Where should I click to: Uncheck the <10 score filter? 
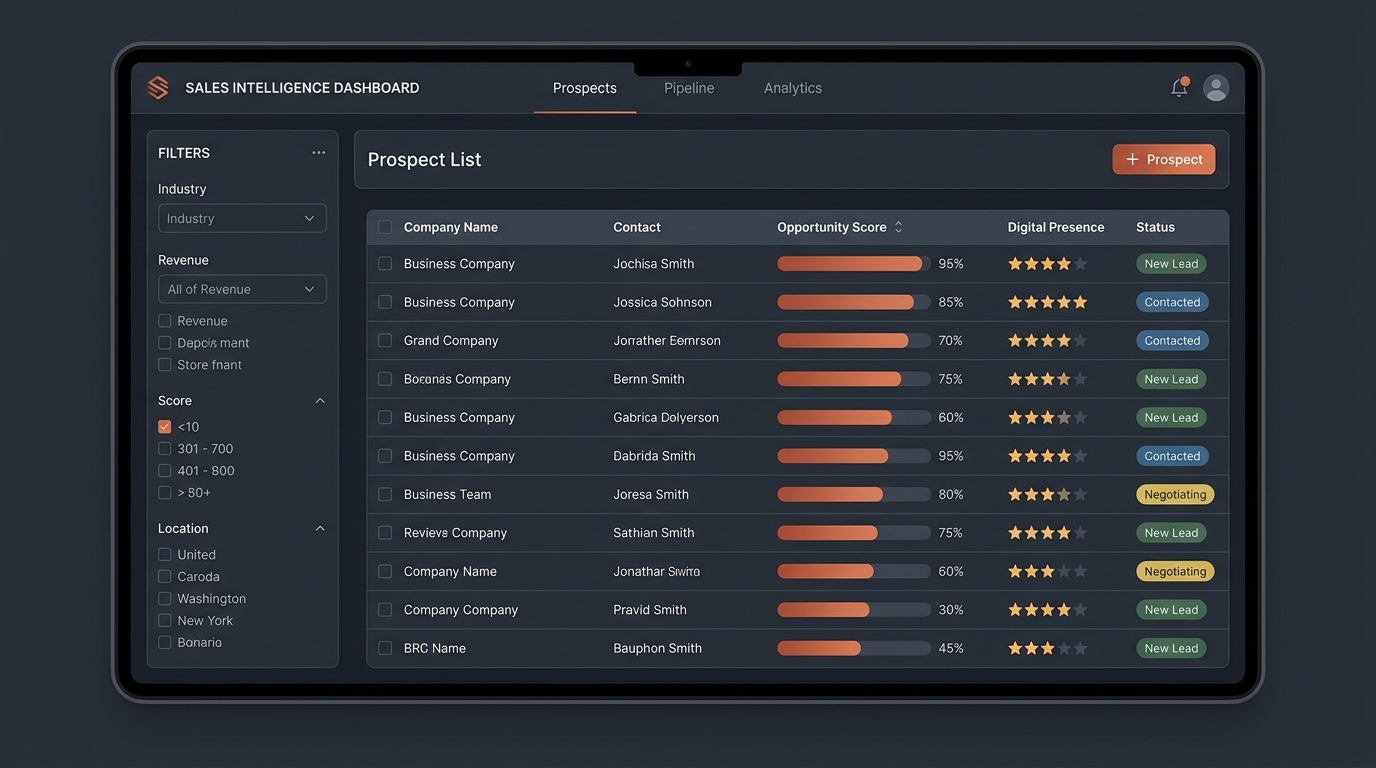165,427
